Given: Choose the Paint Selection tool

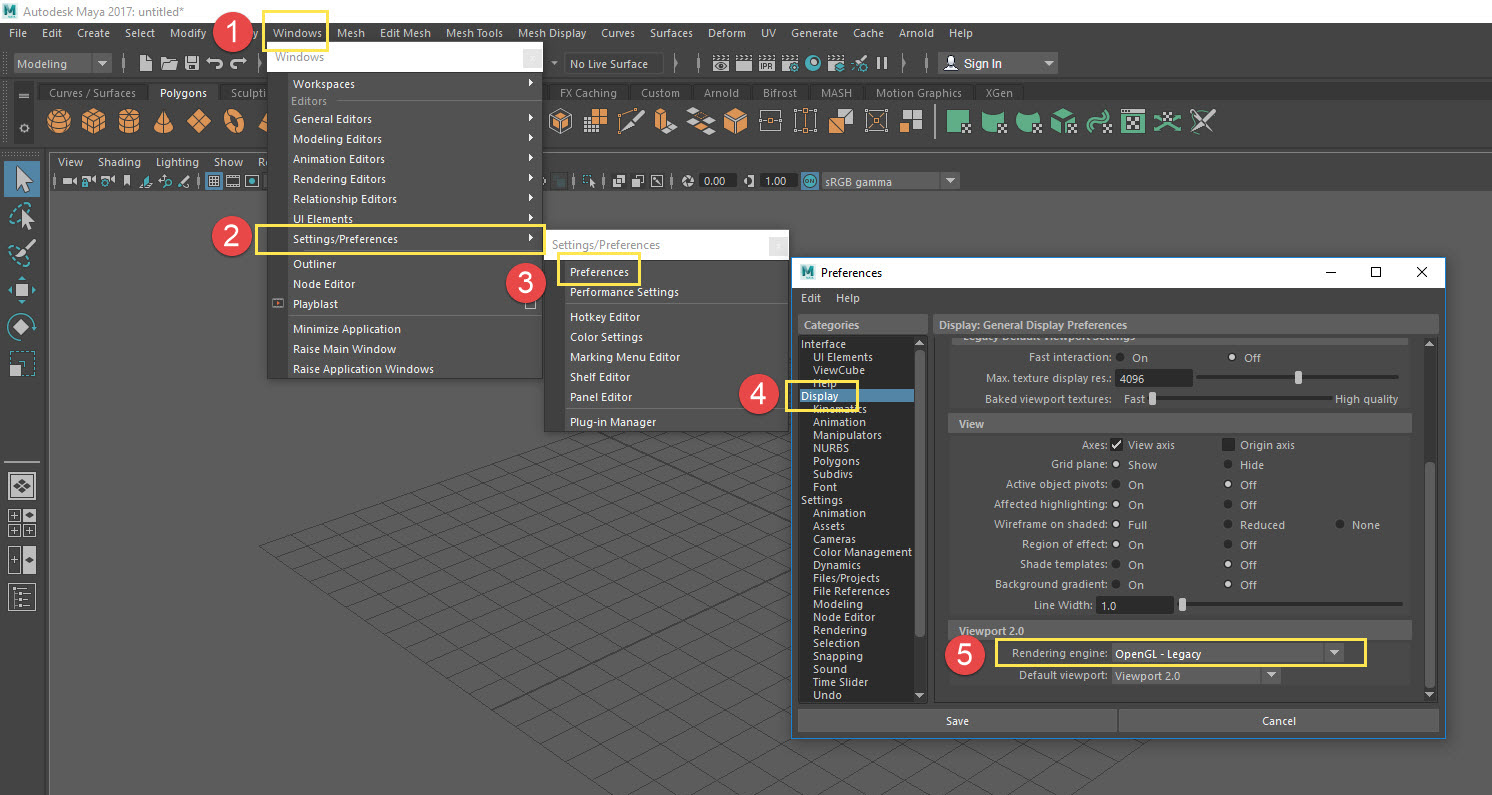Looking at the screenshot, I should click(x=22, y=253).
